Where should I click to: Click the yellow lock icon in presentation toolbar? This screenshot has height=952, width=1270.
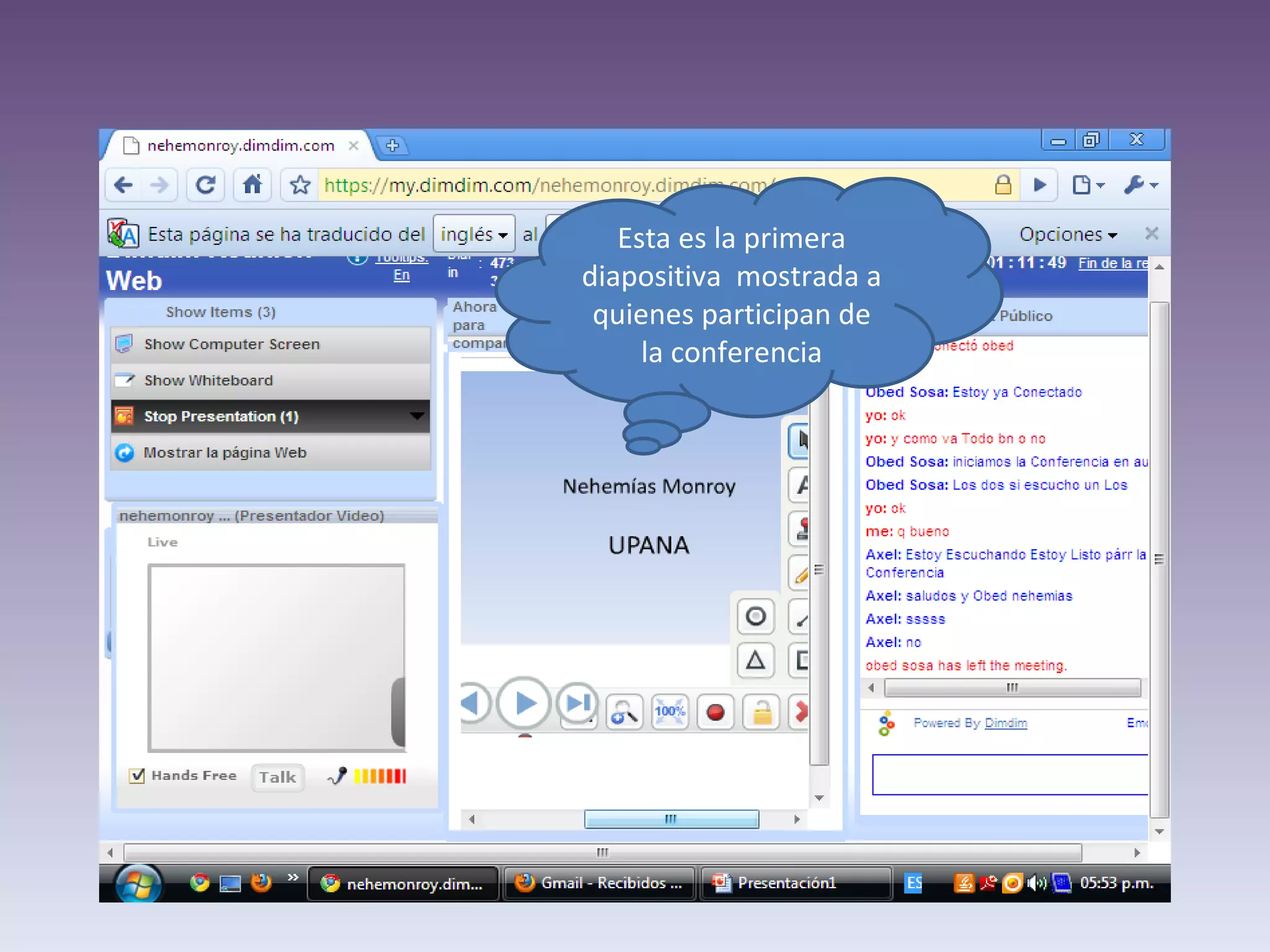[762, 712]
